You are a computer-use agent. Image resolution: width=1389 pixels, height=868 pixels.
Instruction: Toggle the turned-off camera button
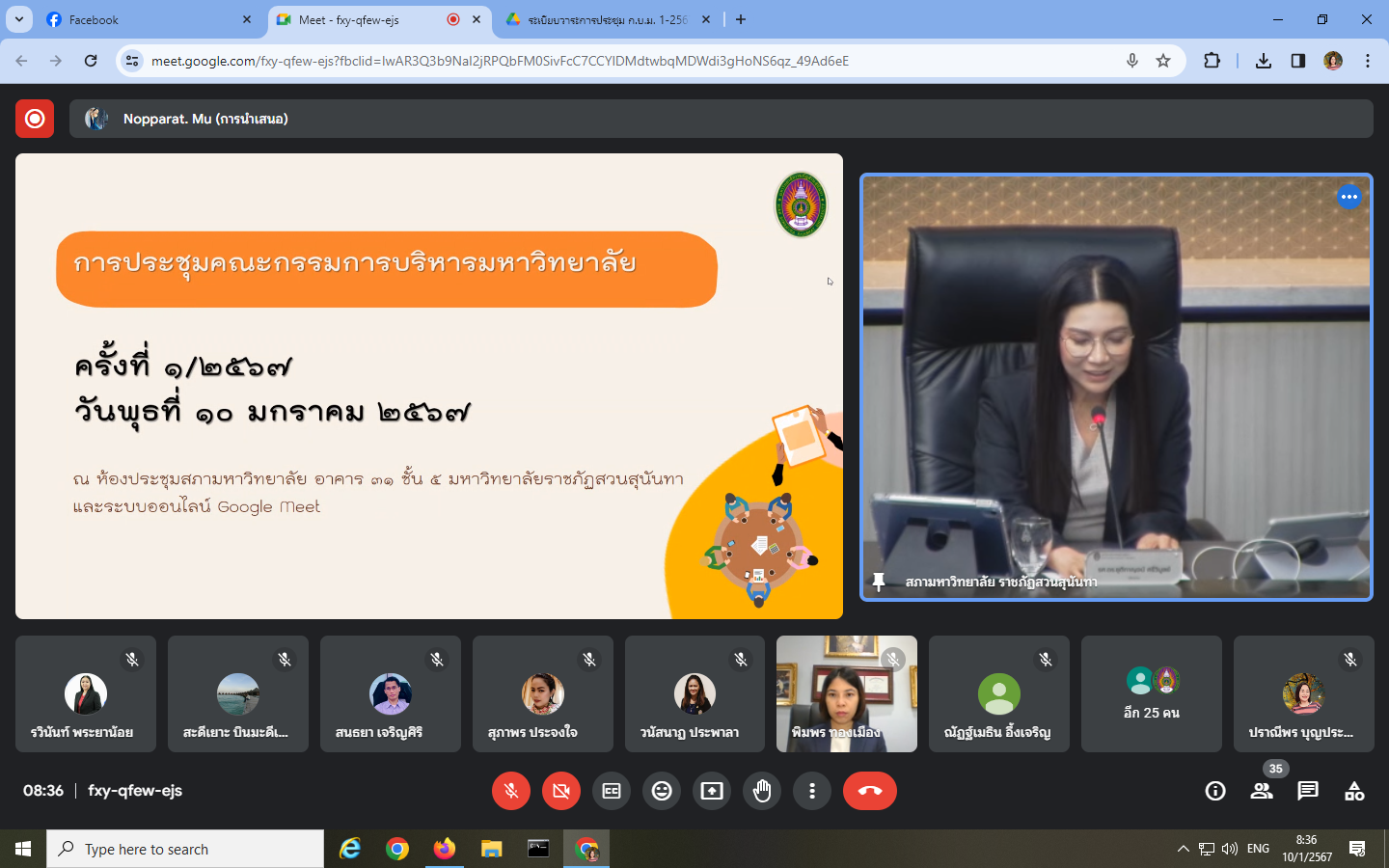coord(561,791)
